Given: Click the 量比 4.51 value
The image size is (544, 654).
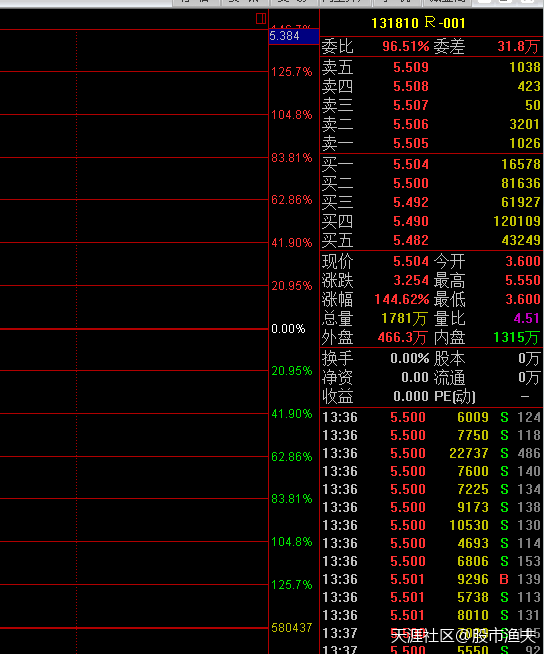Looking at the screenshot, I should (527, 319).
